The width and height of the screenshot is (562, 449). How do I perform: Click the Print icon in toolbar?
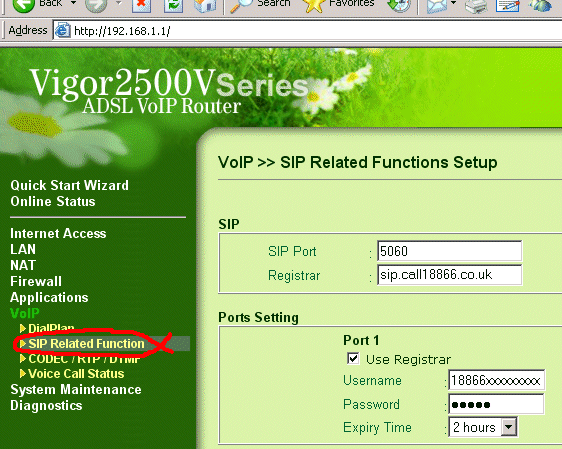(x=476, y=5)
